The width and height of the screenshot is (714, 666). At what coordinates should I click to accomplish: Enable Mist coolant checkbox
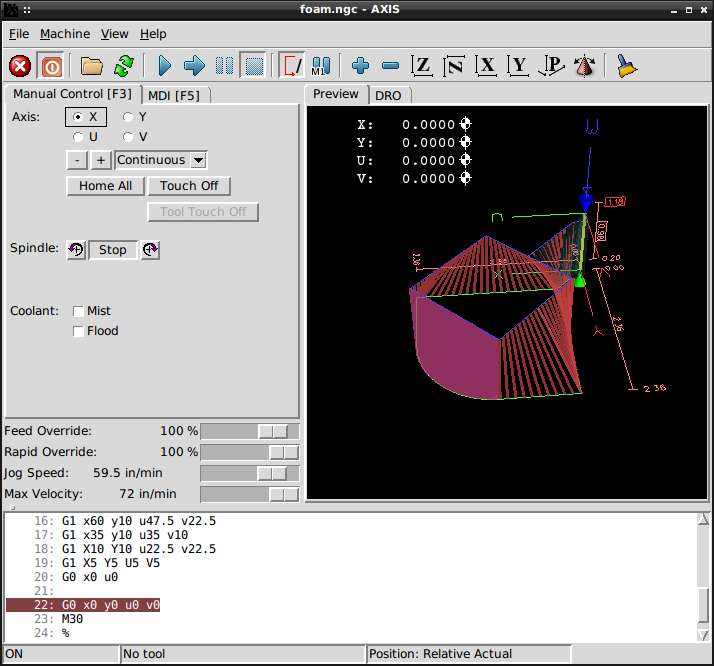(79, 311)
